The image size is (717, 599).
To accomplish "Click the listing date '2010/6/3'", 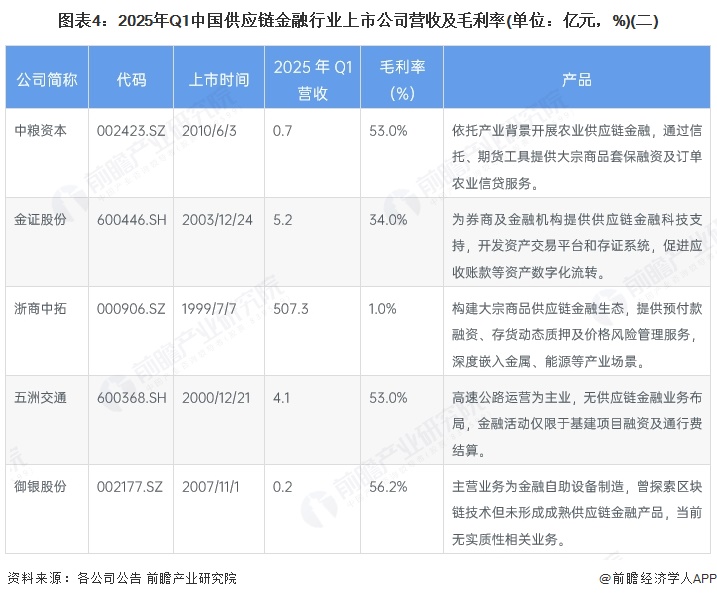I will pyautogui.click(x=209, y=131).
